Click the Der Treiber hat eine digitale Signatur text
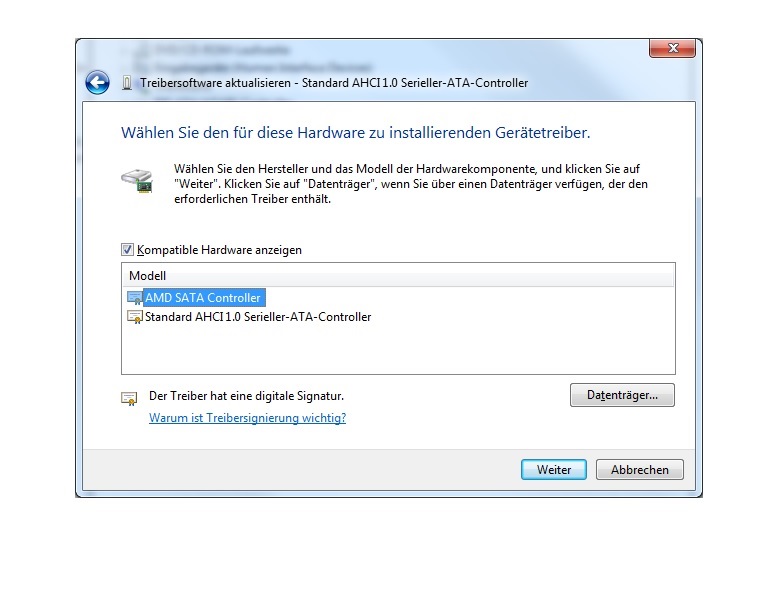This screenshot has width=768, height=614. coord(246,396)
